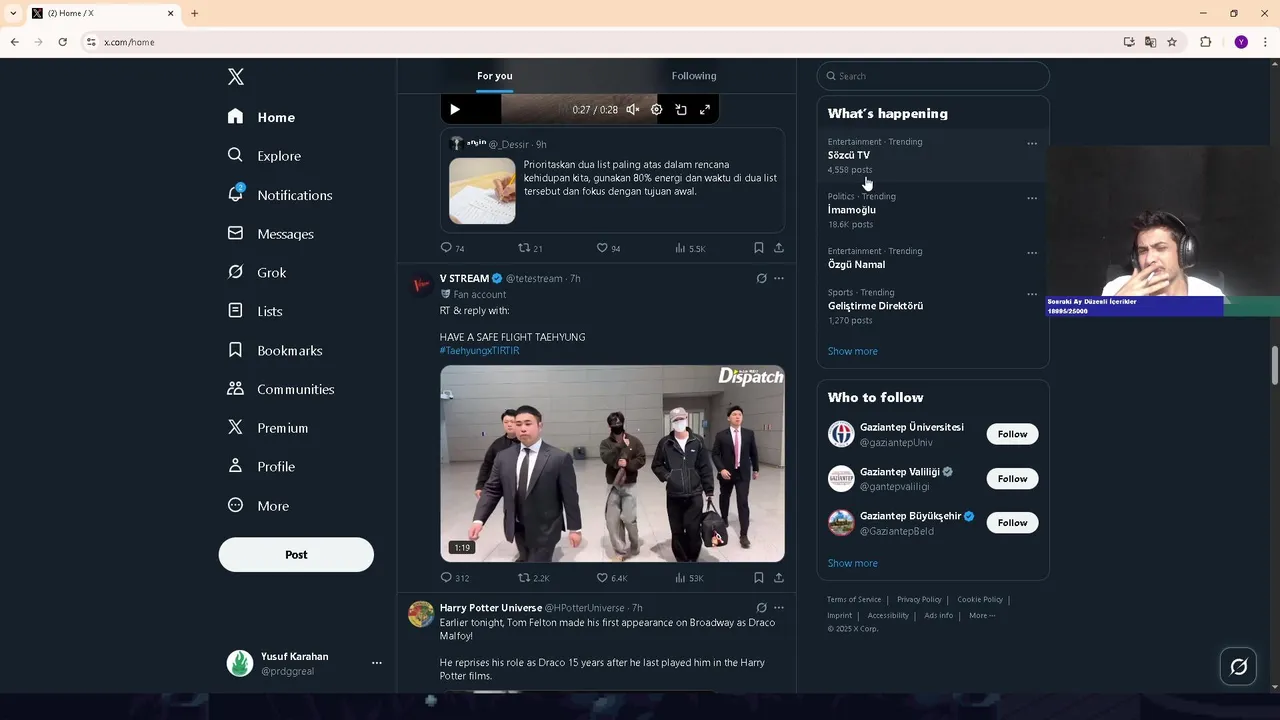Open the More sidebar menu

[x=258, y=506]
